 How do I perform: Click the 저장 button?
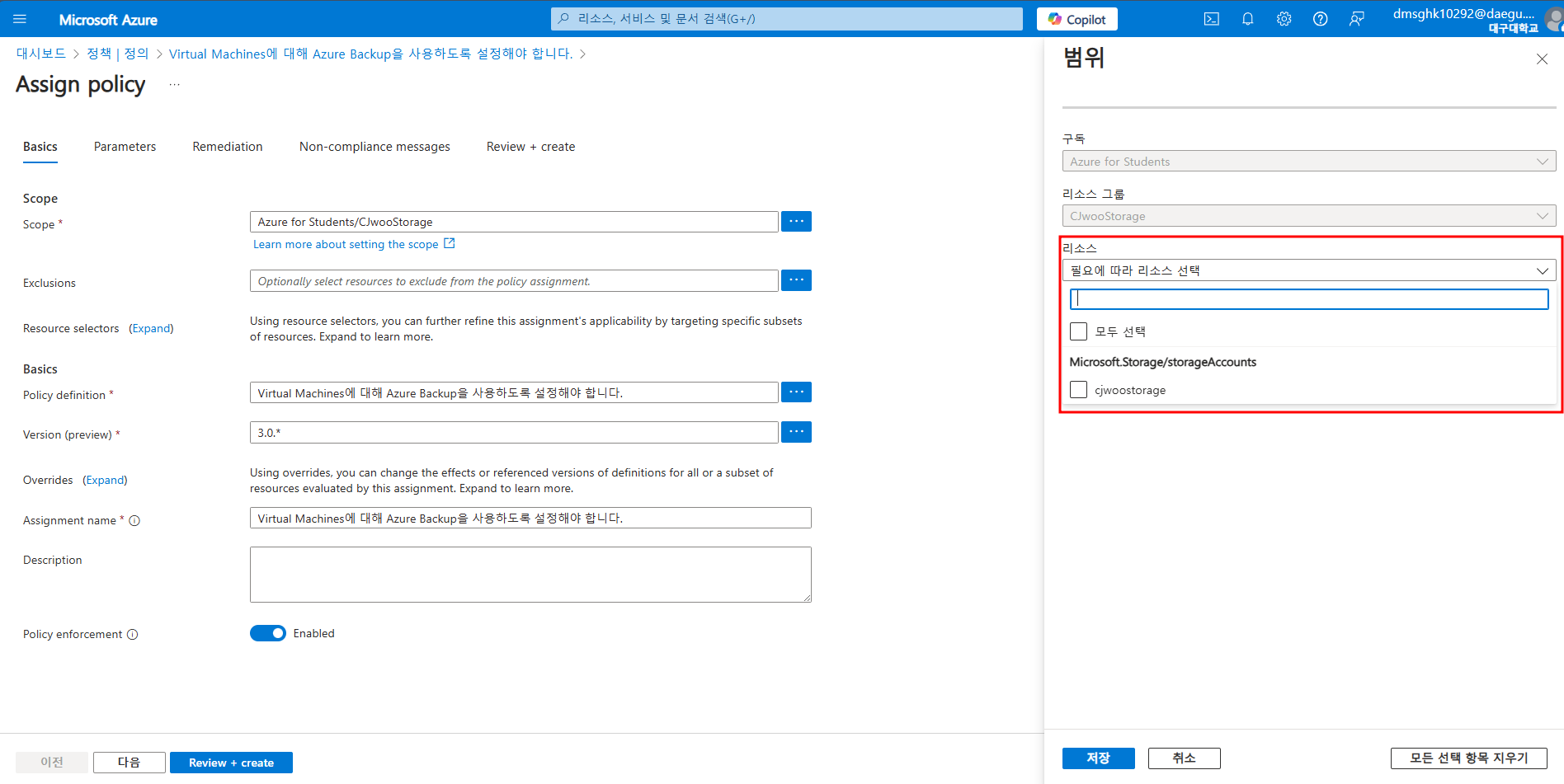pyautogui.click(x=1098, y=758)
